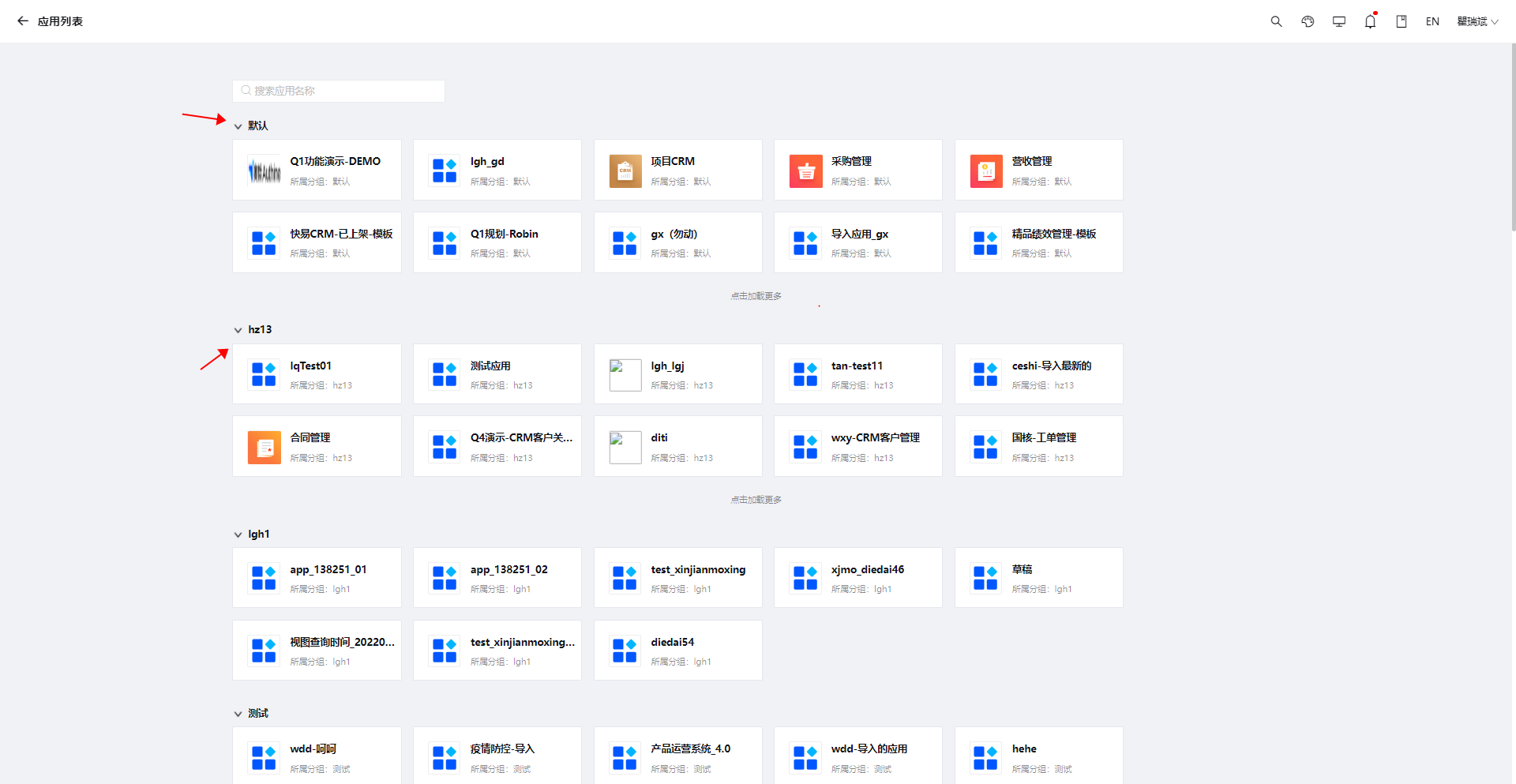The width and height of the screenshot is (1516, 784).
Task: Open the user account dropdown
Action: click(1477, 21)
